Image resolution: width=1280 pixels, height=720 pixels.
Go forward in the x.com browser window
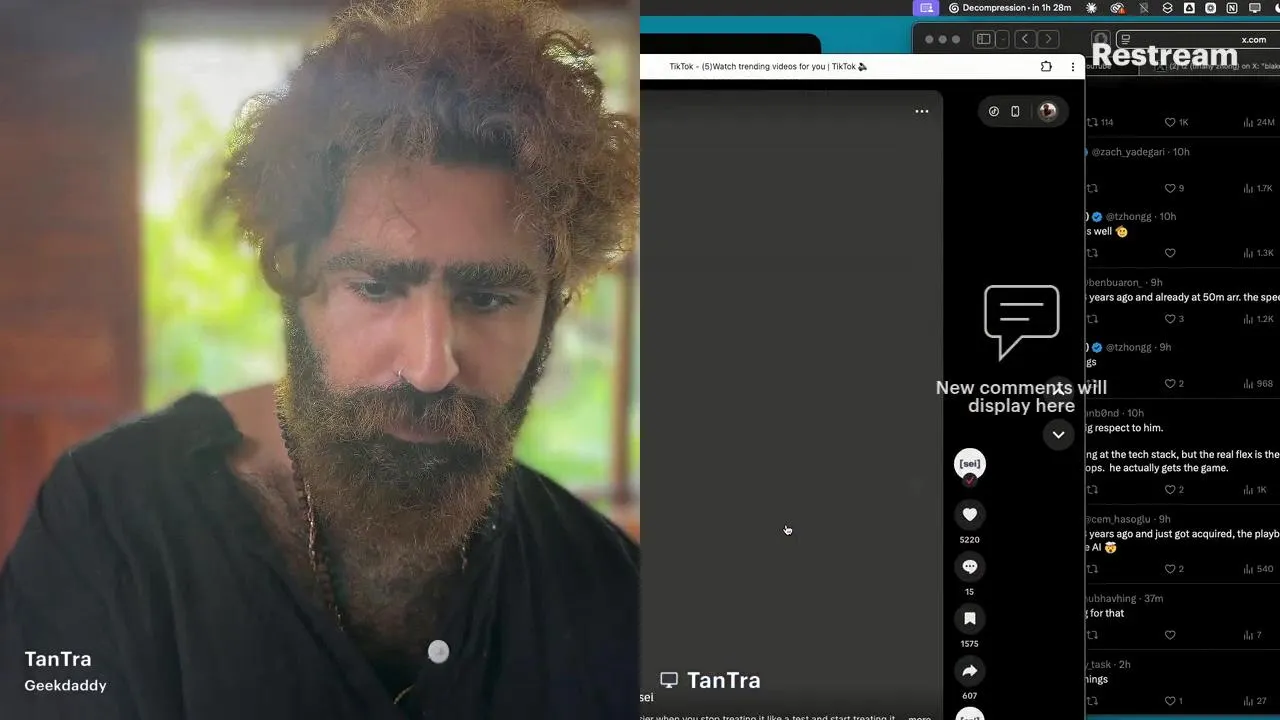[x=1048, y=39]
